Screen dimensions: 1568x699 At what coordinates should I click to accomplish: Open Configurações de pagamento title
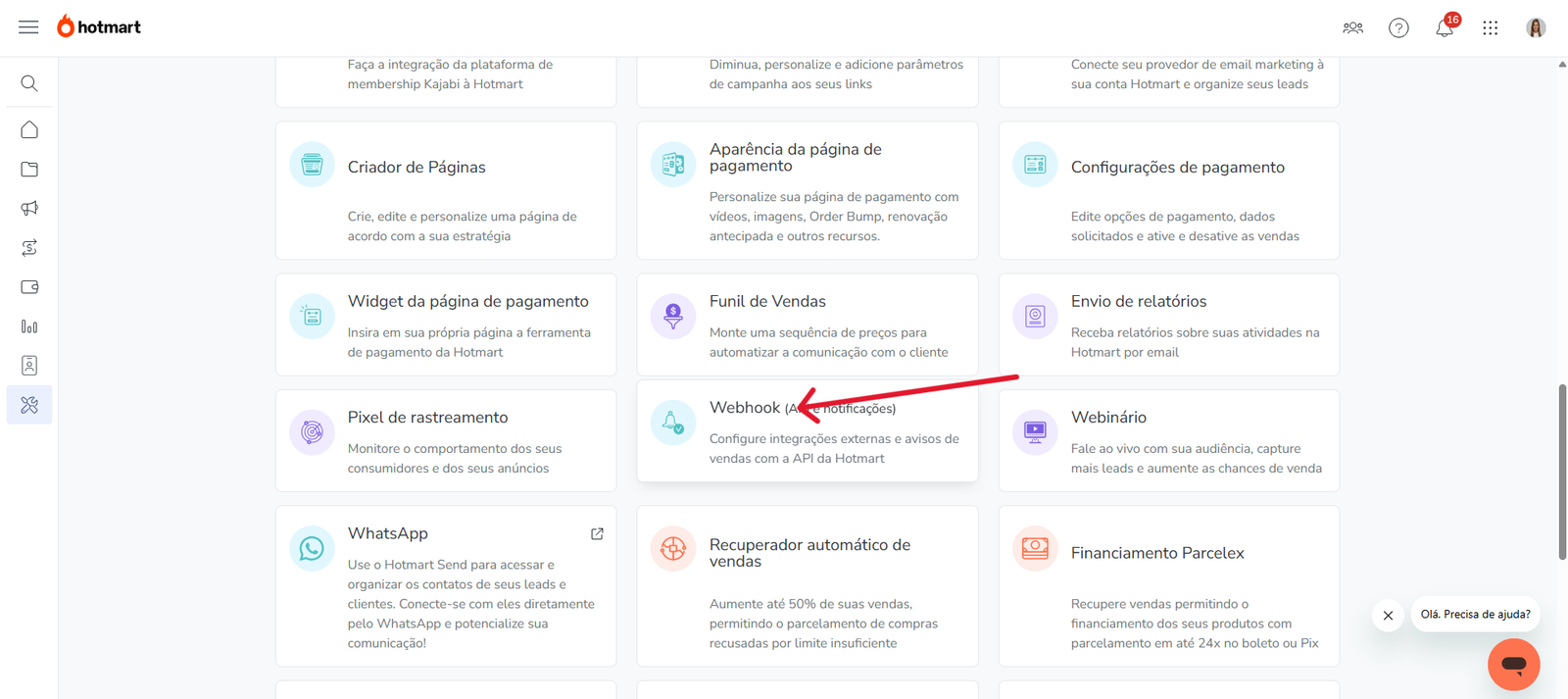tap(1178, 168)
